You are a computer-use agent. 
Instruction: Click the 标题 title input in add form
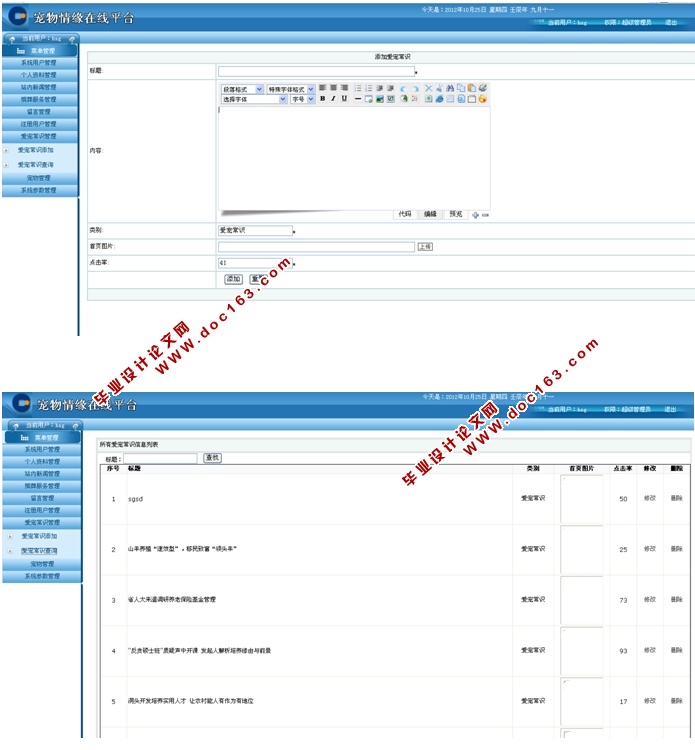point(316,72)
